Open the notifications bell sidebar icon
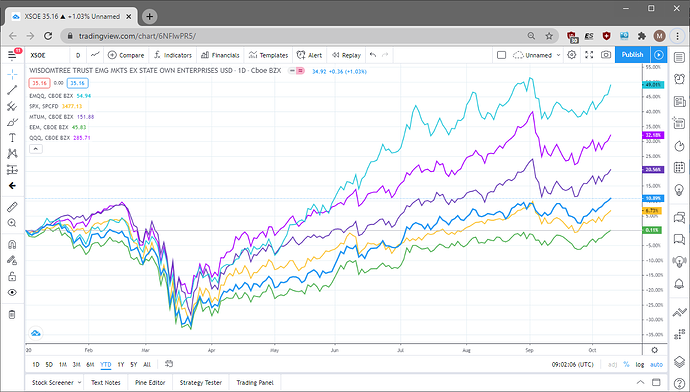690x392 pixels. click(x=679, y=284)
